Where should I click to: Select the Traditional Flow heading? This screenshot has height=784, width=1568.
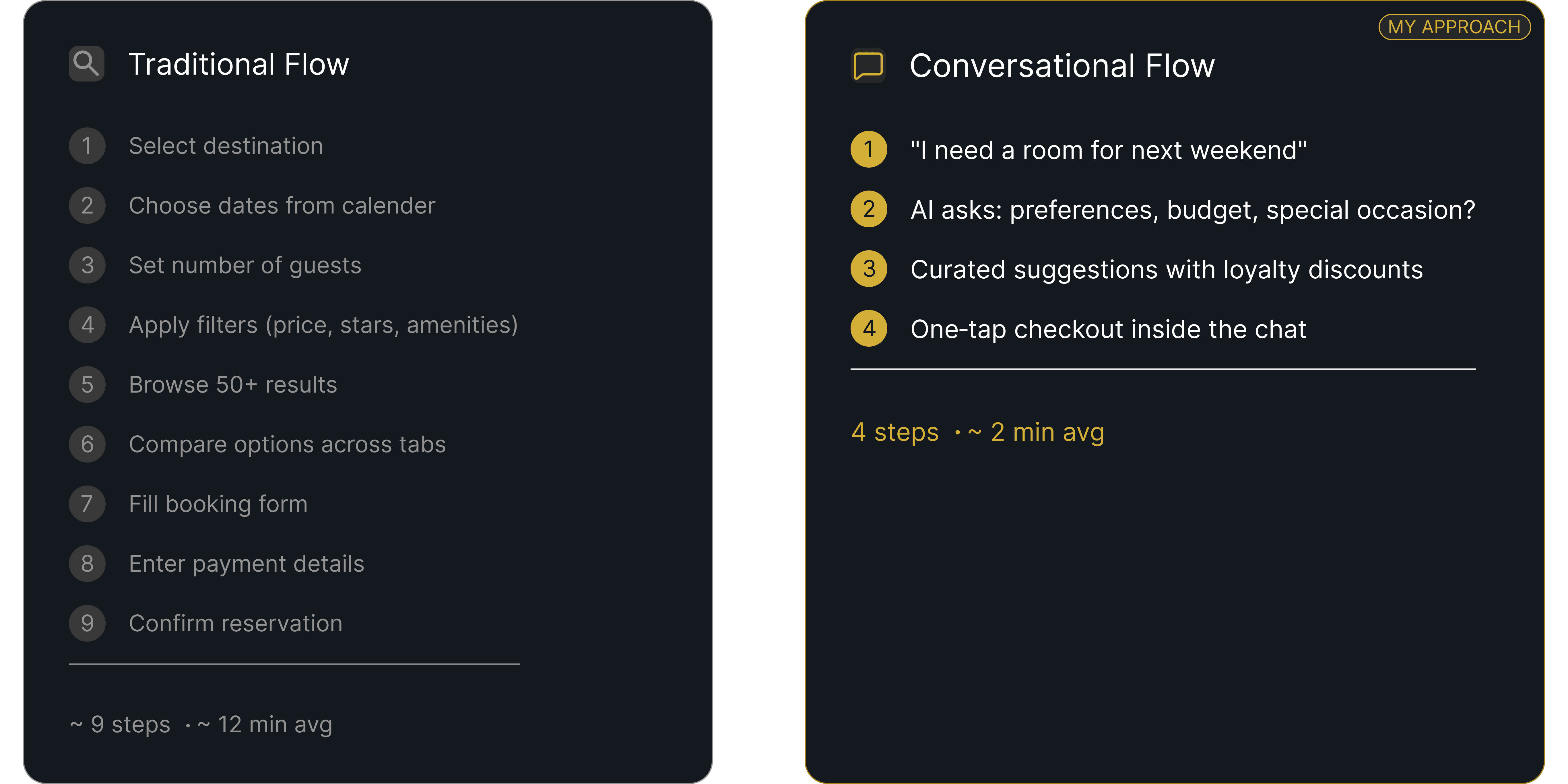(x=238, y=65)
